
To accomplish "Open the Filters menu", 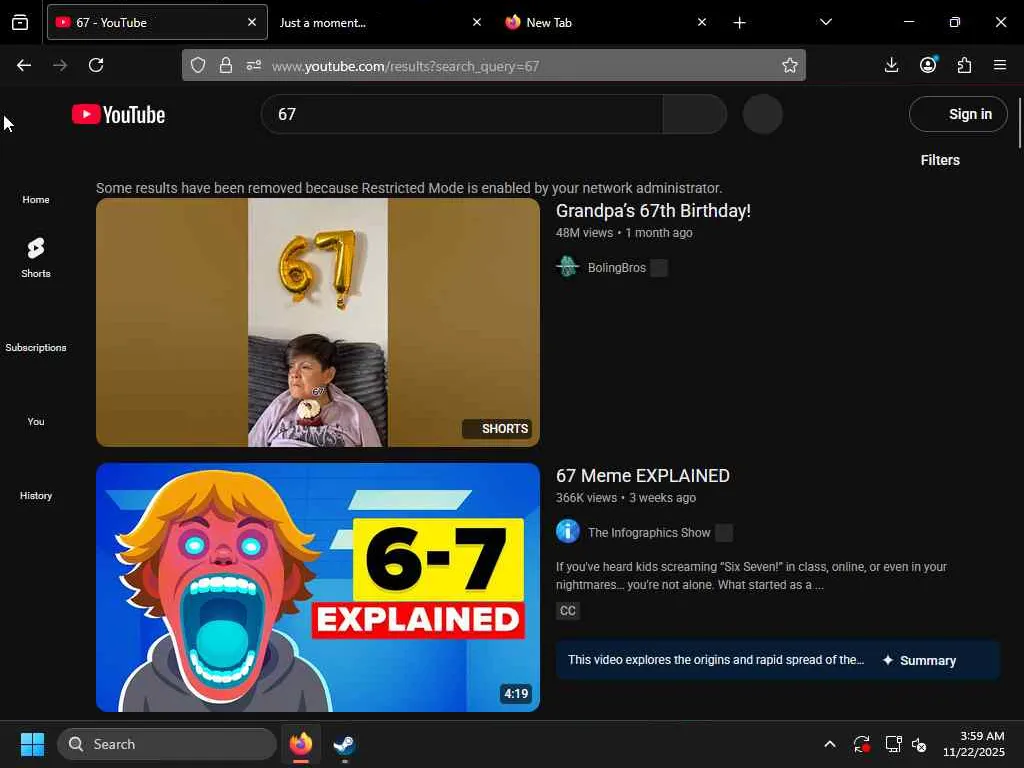I will pos(940,160).
